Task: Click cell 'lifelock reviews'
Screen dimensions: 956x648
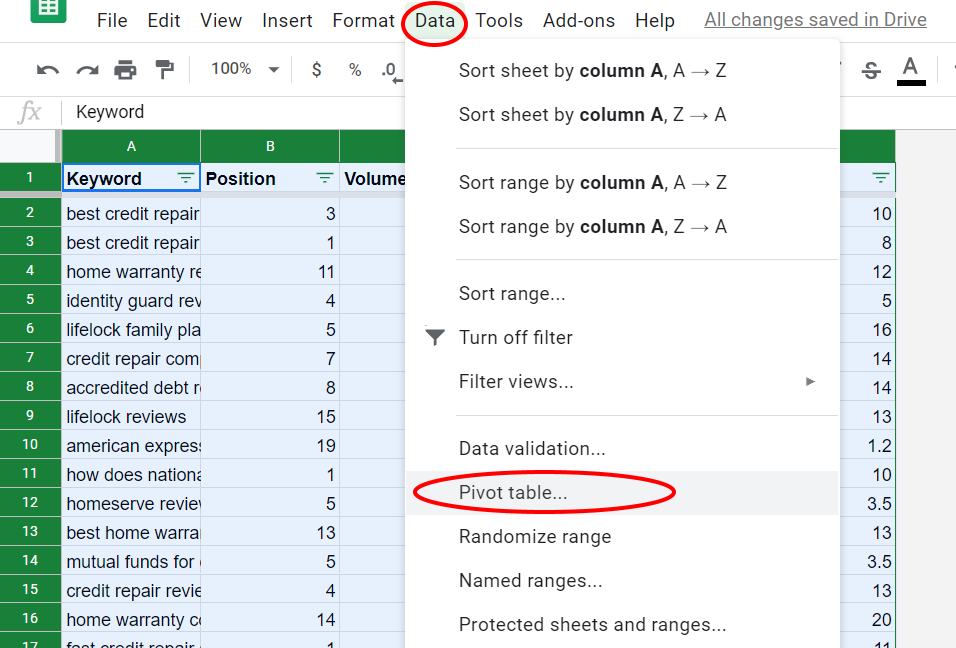Action: [x=131, y=416]
